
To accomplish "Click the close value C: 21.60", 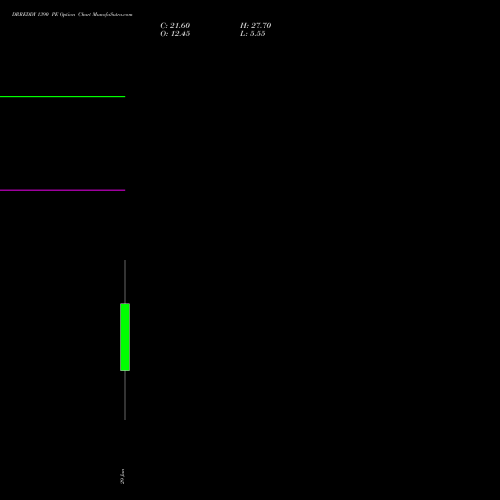I will (175, 26).
